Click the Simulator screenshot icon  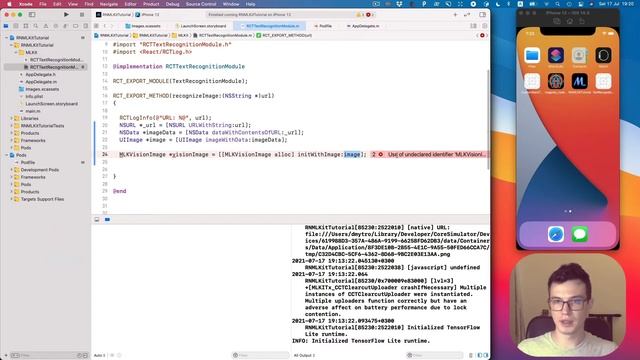pos(557,21)
